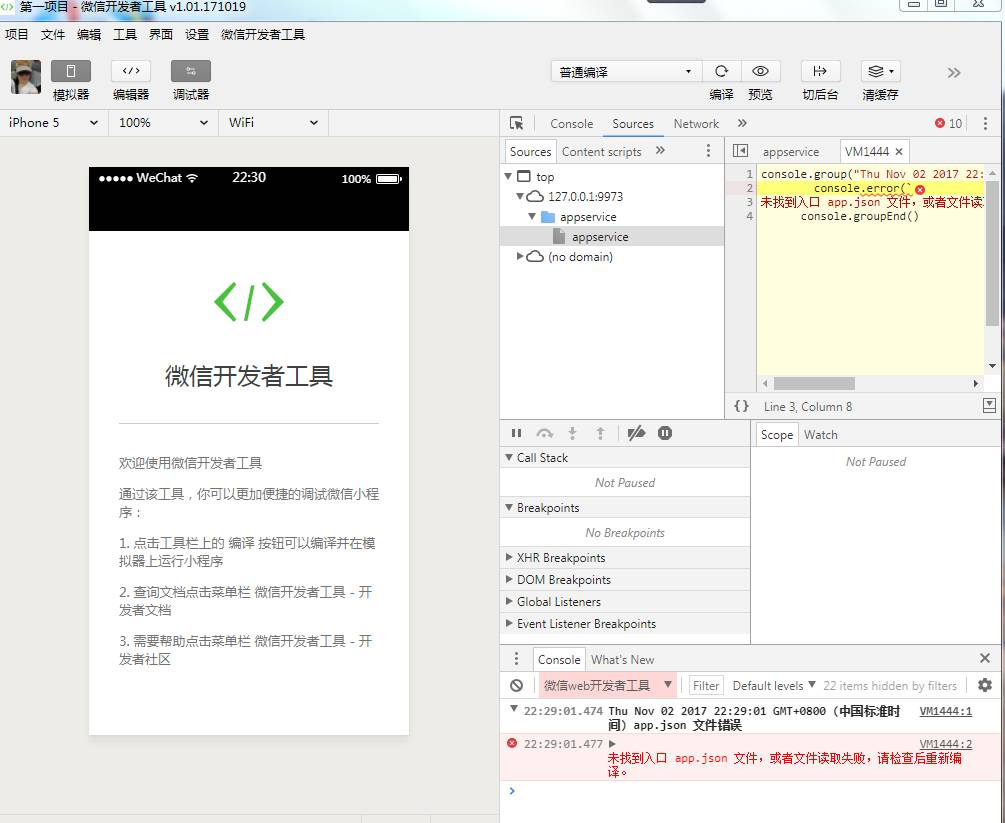Switch to the devtools Console tab
This screenshot has width=1005, height=823.
(x=571, y=124)
